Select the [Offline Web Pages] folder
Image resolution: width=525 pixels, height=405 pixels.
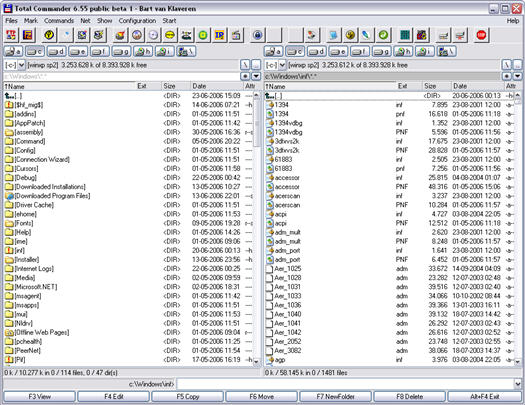129,332
